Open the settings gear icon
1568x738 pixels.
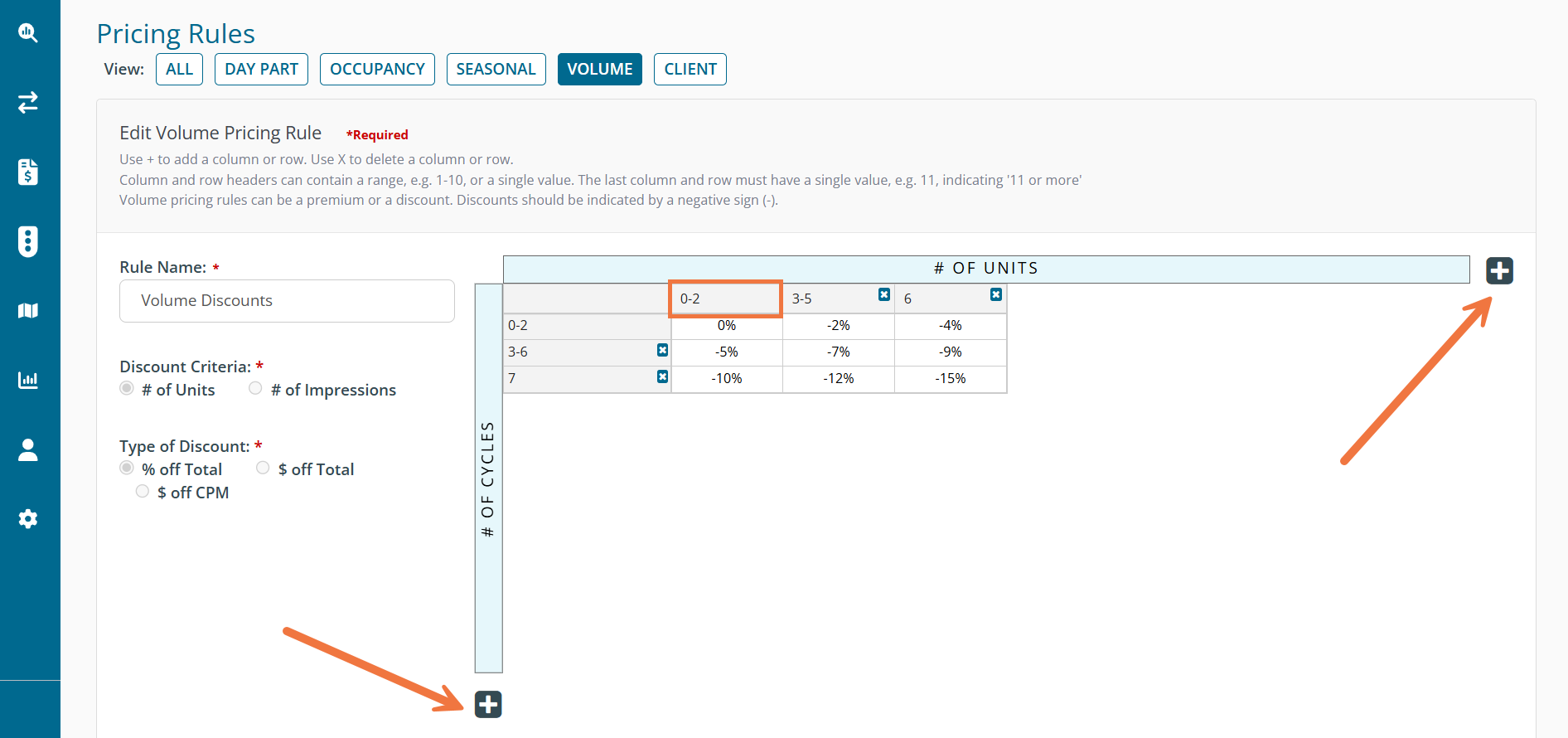click(28, 519)
